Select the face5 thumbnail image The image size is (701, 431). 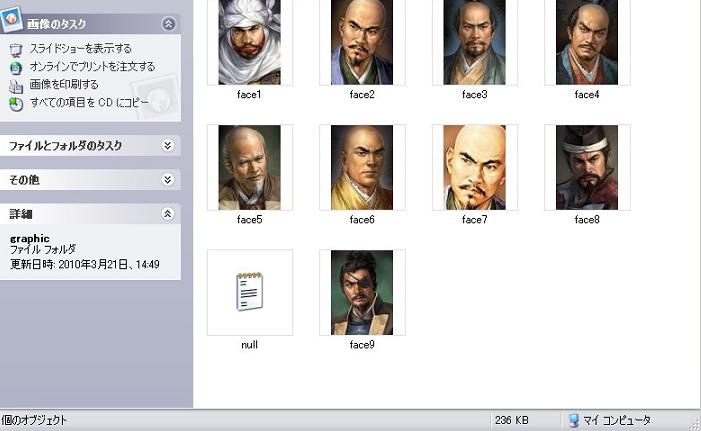coord(249,168)
